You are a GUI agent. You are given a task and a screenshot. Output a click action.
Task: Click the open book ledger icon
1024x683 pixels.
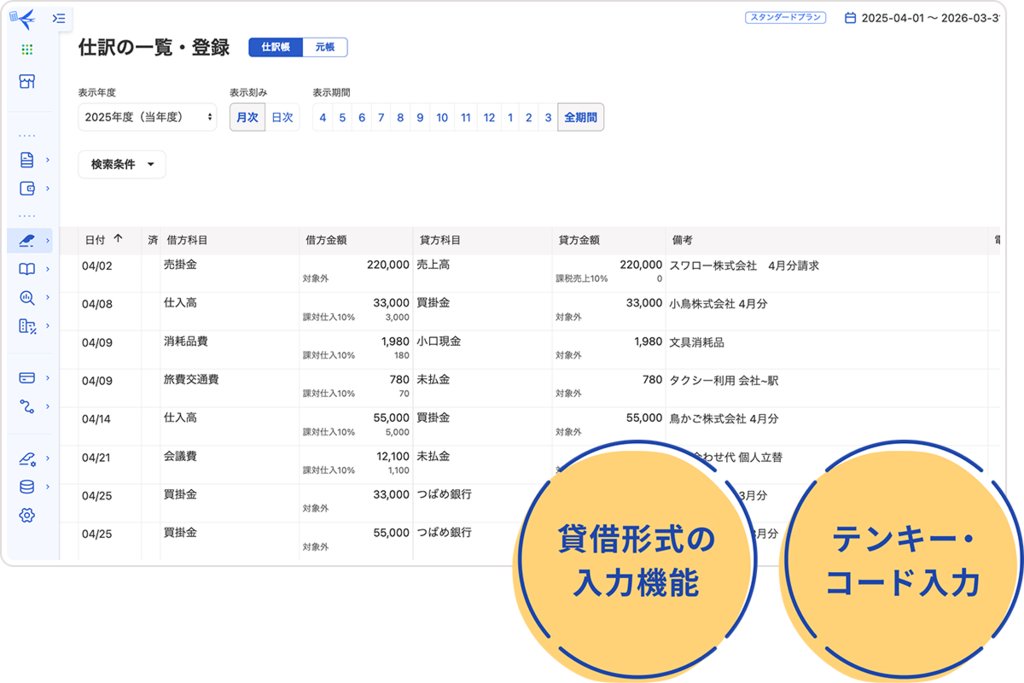click(27, 269)
